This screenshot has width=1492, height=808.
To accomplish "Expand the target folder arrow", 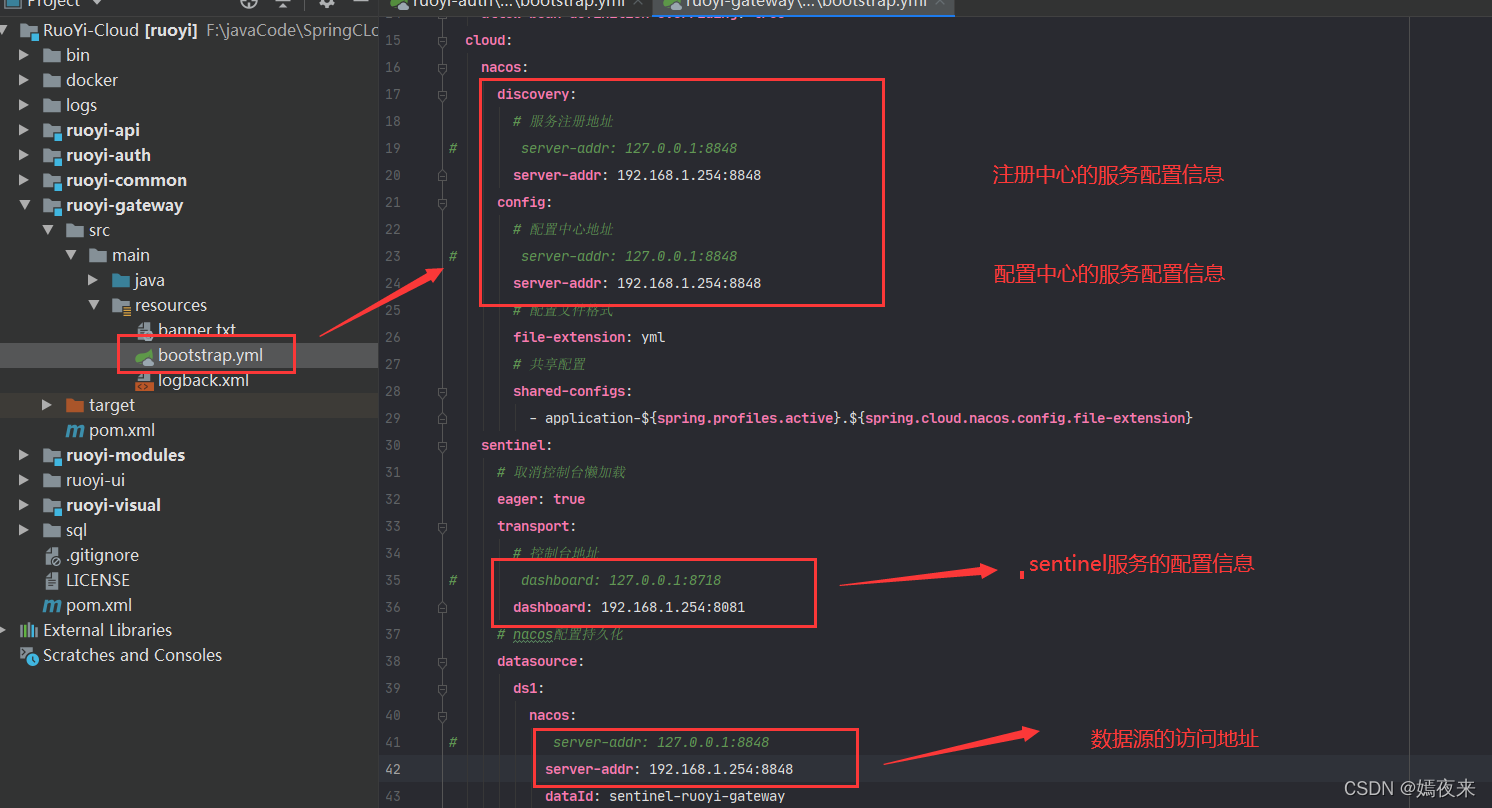I will [47, 406].
